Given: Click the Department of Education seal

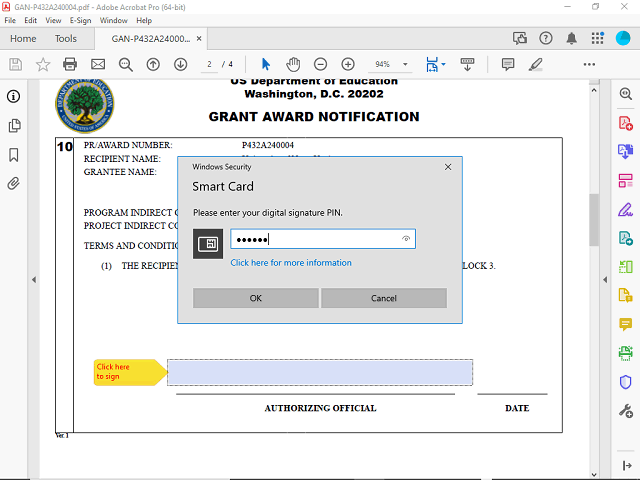Looking at the screenshot, I should click(x=85, y=106).
